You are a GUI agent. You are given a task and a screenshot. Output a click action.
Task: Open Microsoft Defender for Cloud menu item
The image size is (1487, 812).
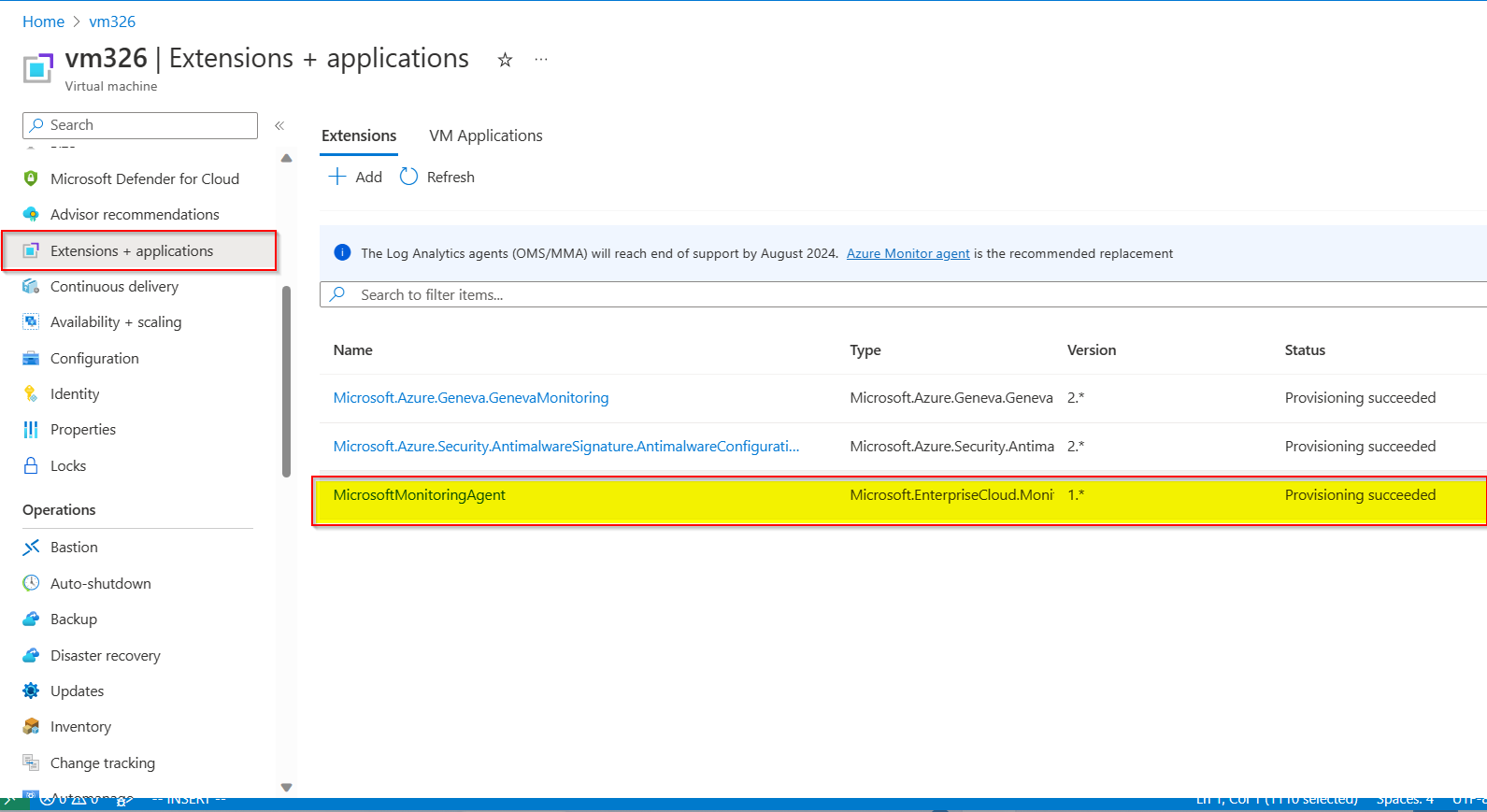[145, 178]
